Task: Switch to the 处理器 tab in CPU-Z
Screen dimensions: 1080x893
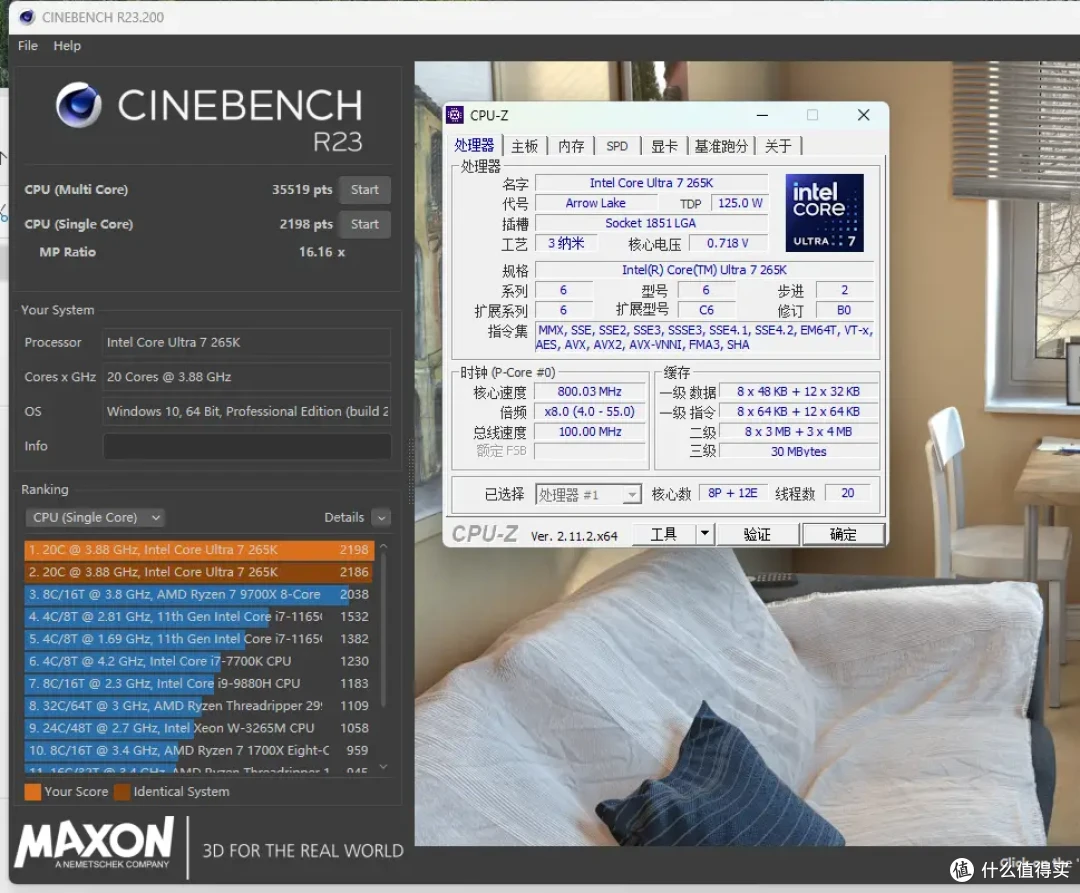Action: pos(475,145)
